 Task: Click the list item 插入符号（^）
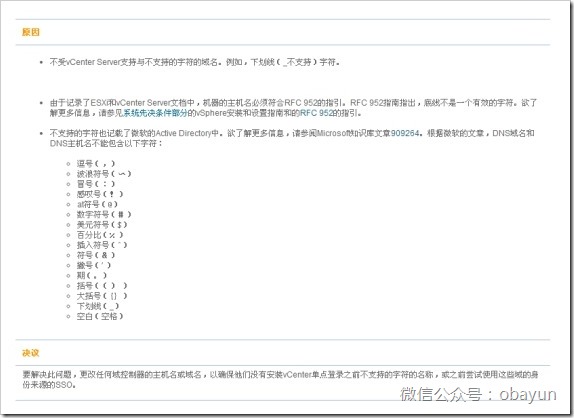(x=102, y=245)
